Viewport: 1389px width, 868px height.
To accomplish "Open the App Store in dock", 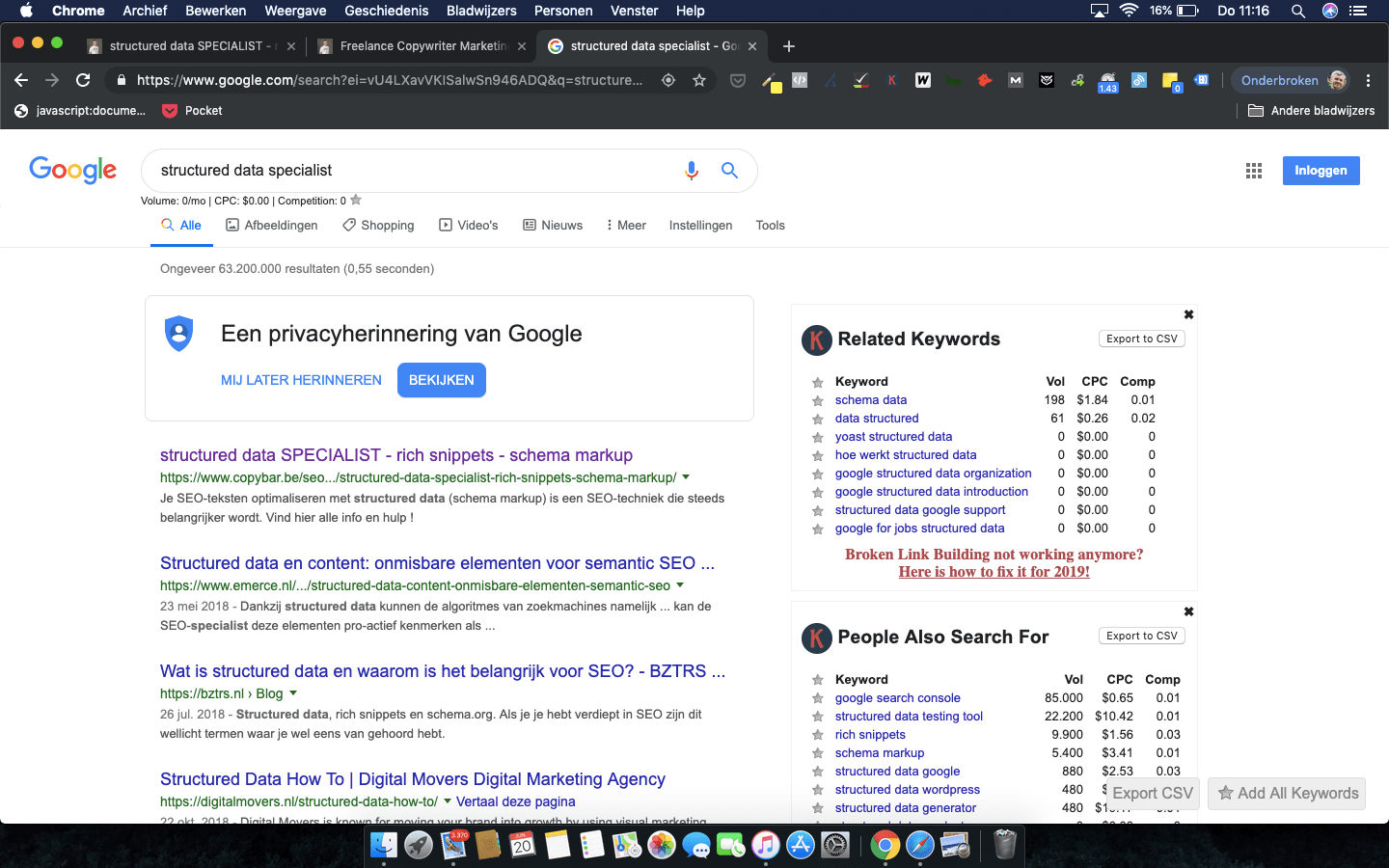I will [801, 846].
